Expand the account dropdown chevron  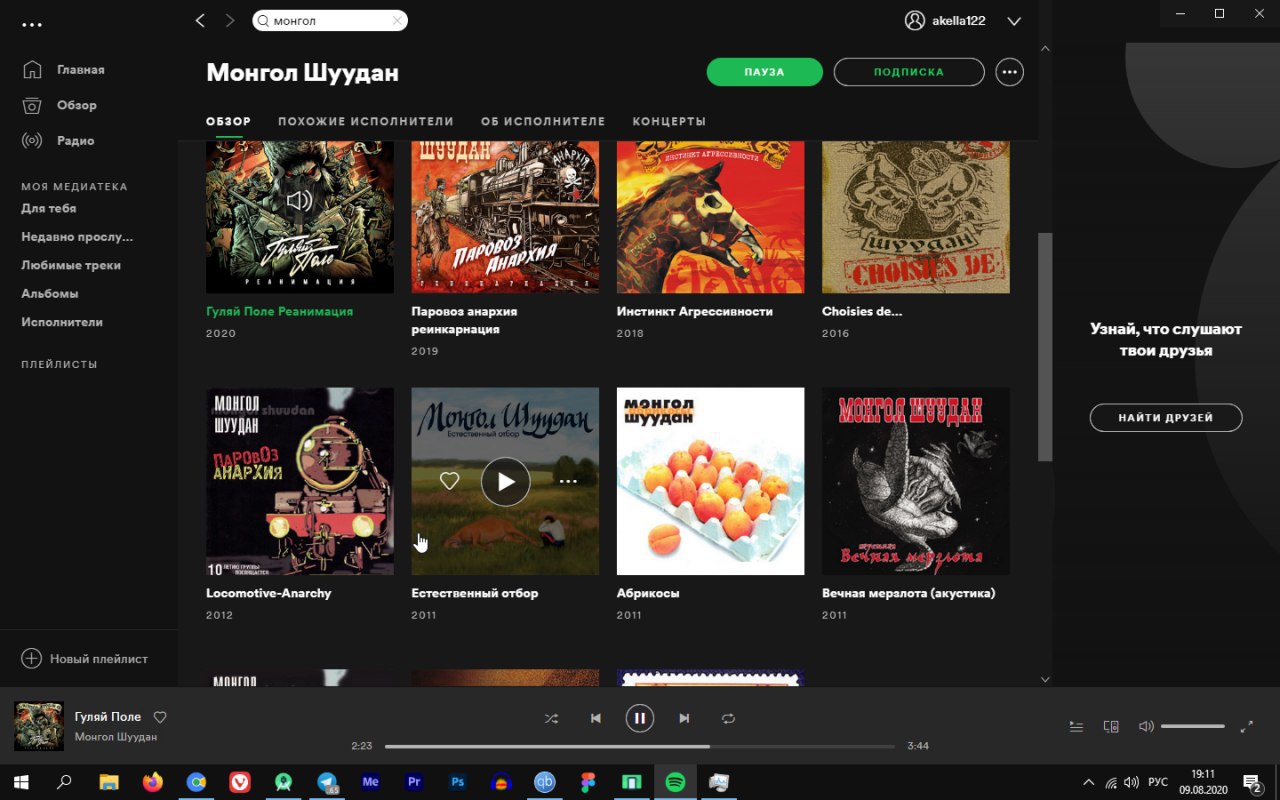point(1014,21)
